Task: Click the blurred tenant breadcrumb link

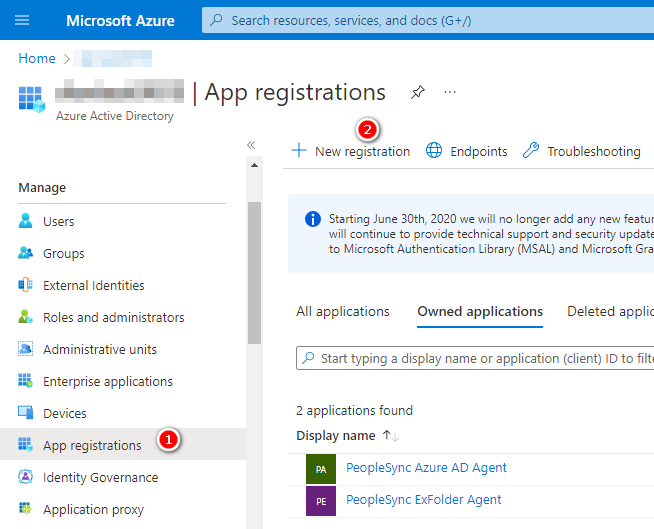Action: point(112,58)
